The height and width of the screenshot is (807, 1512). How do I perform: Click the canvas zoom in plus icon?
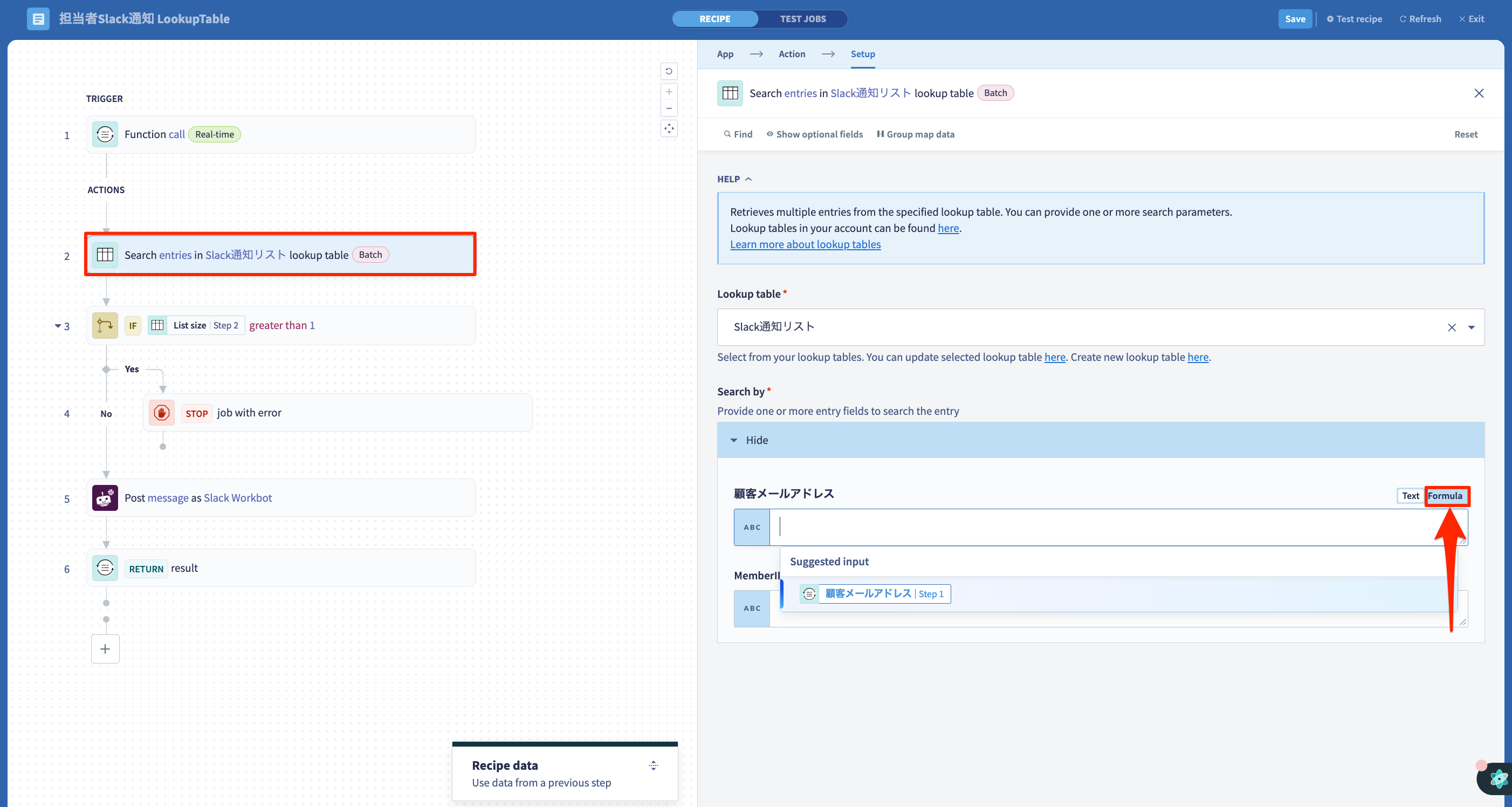[669, 92]
